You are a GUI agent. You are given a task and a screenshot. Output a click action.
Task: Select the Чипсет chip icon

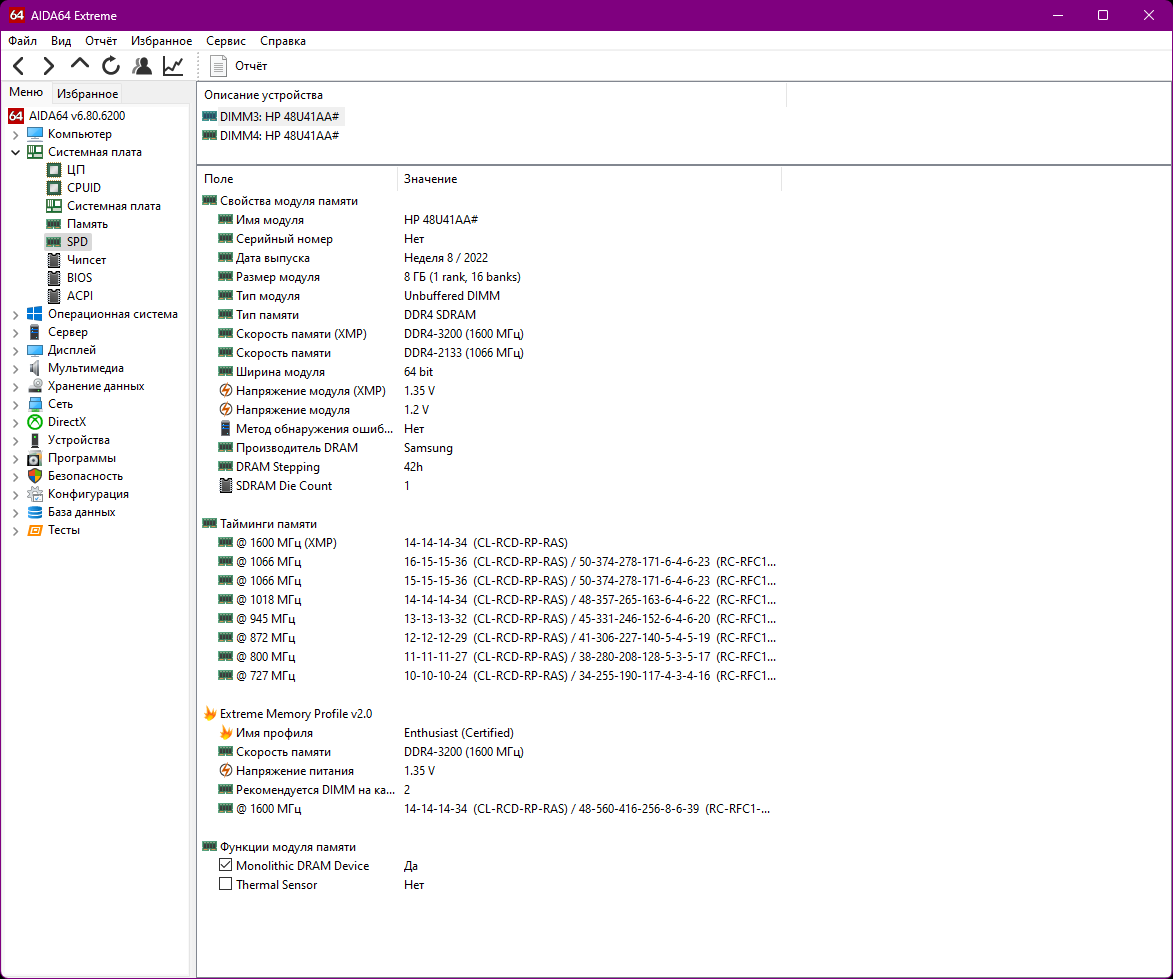tap(54, 260)
